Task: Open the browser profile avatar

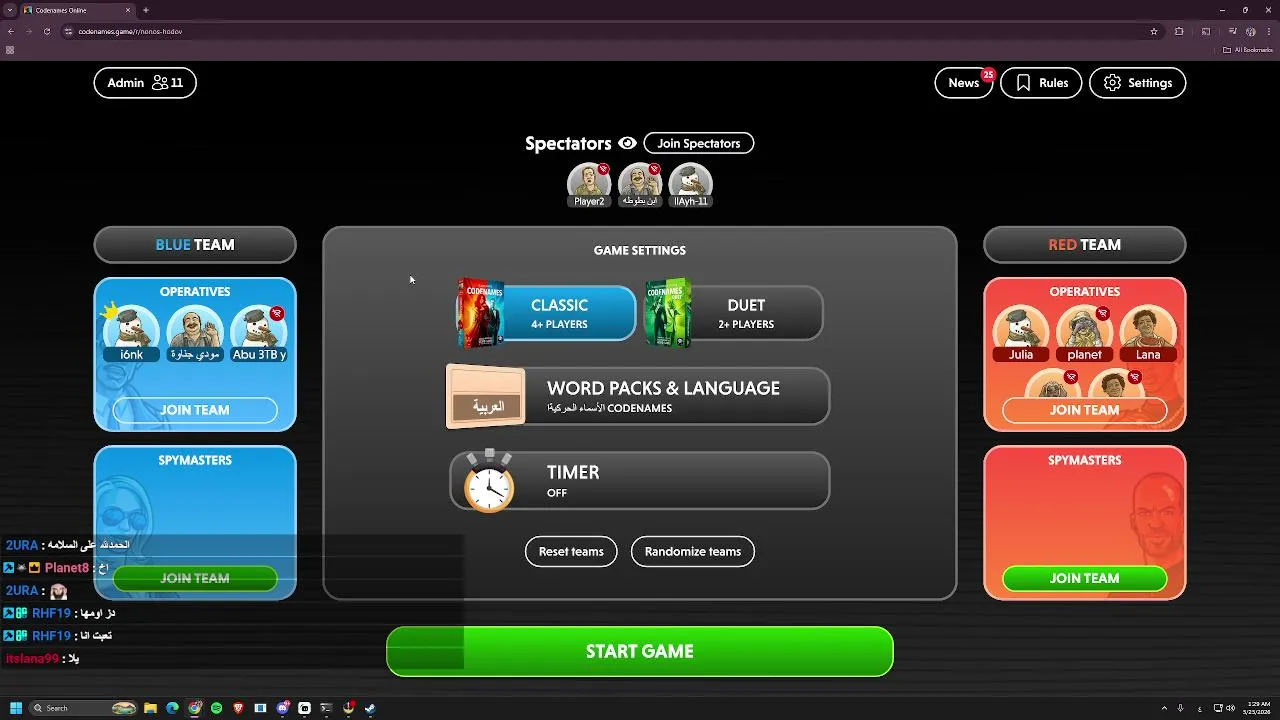Action: pyautogui.click(x=1251, y=31)
